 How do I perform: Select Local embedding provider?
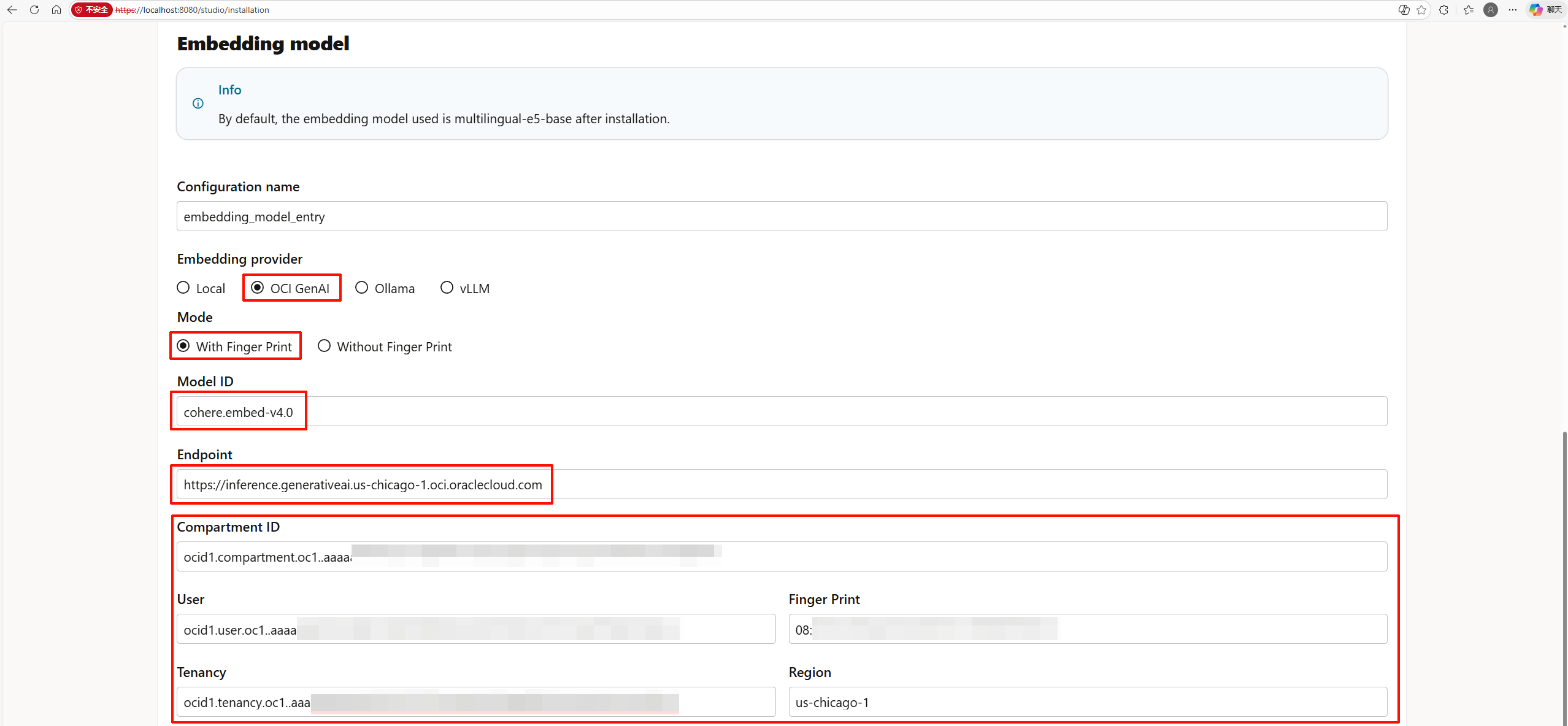click(x=183, y=288)
